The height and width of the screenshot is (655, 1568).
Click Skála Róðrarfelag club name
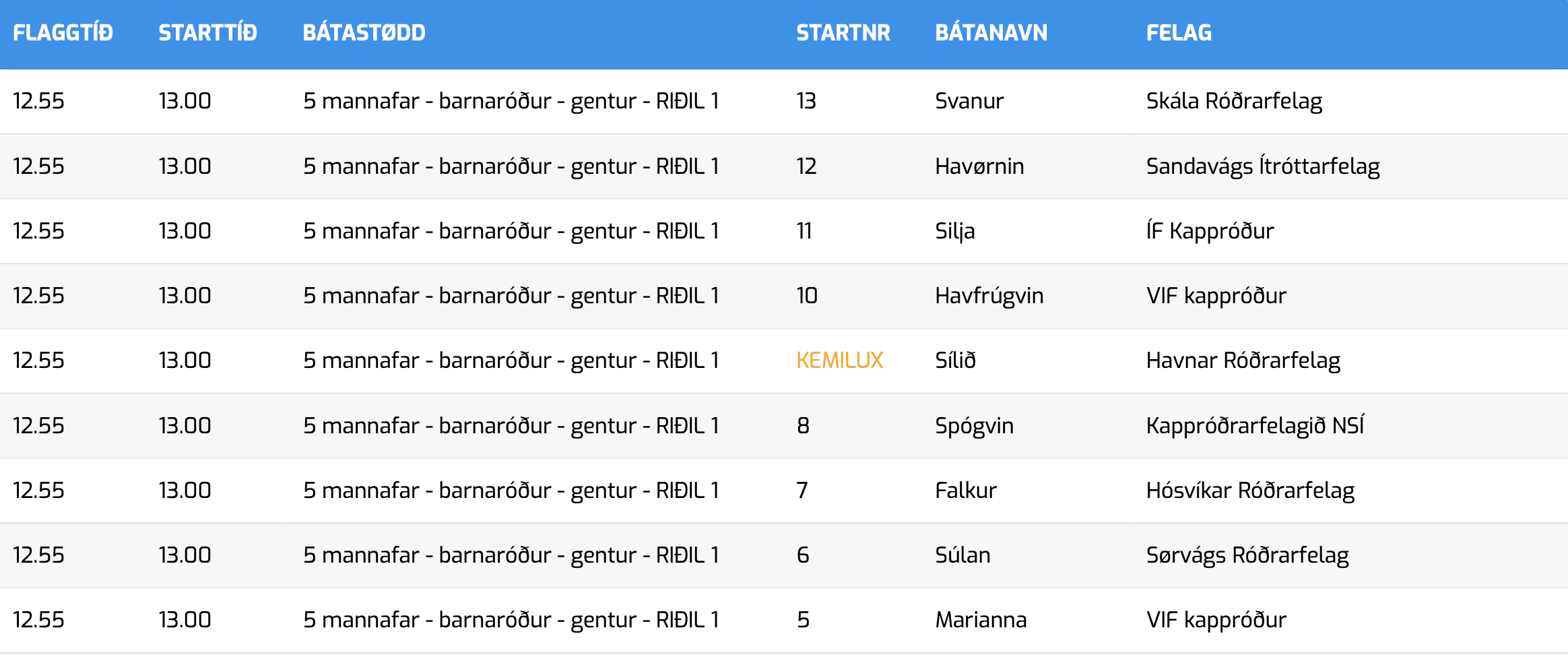click(x=1234, y=101)
